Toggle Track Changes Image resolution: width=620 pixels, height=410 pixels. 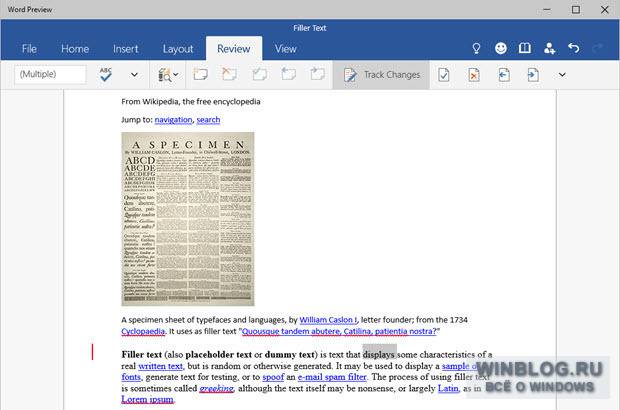point(381,75)
